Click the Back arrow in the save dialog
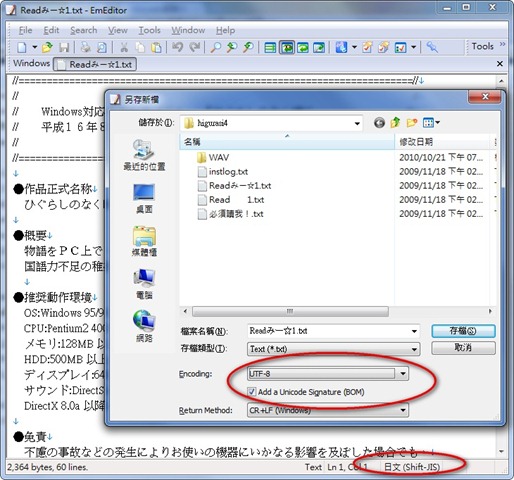Screen dimensions: 514x480 point(379,123)
